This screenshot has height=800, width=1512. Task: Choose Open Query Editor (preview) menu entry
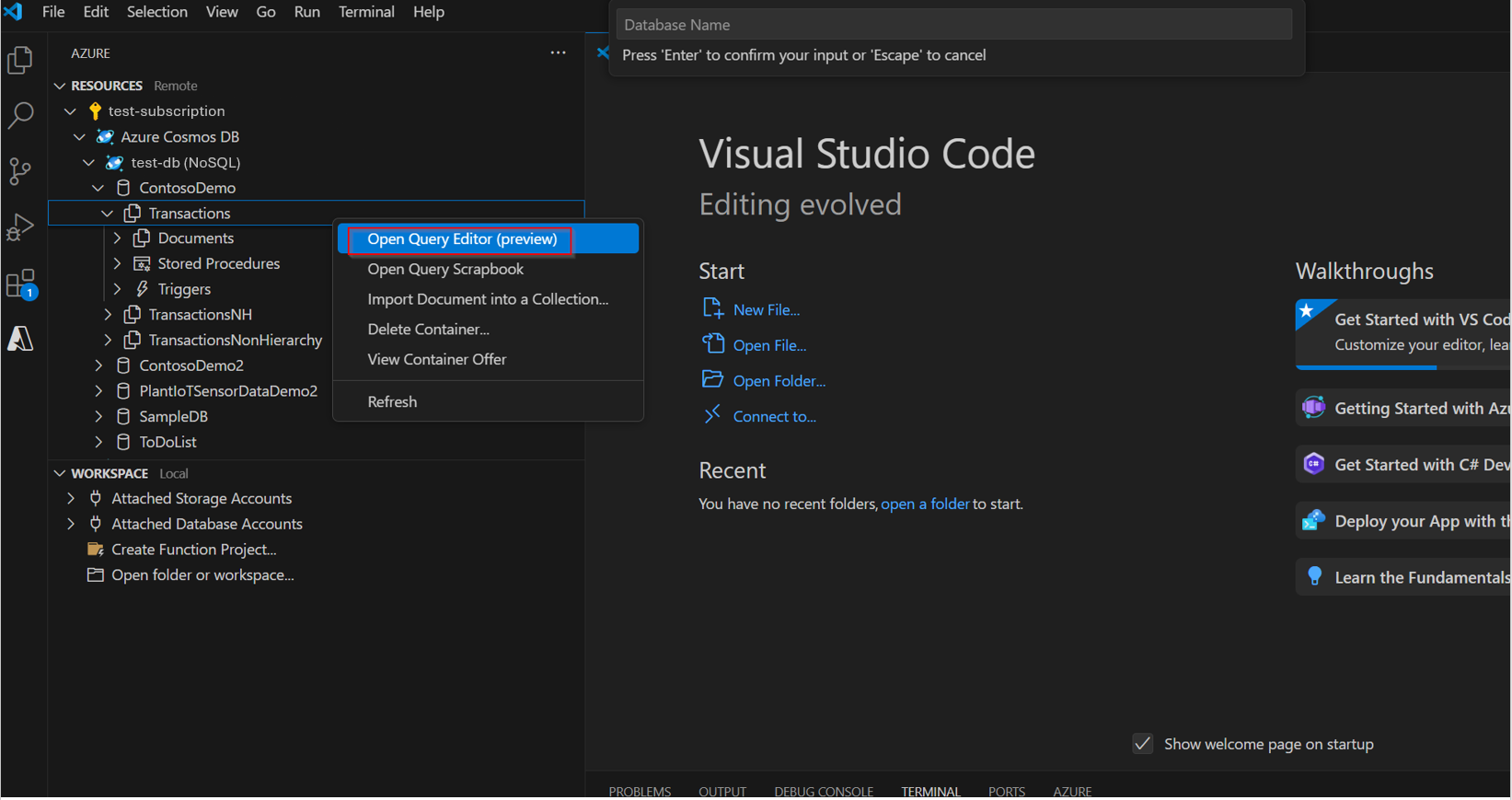point(462,239)
